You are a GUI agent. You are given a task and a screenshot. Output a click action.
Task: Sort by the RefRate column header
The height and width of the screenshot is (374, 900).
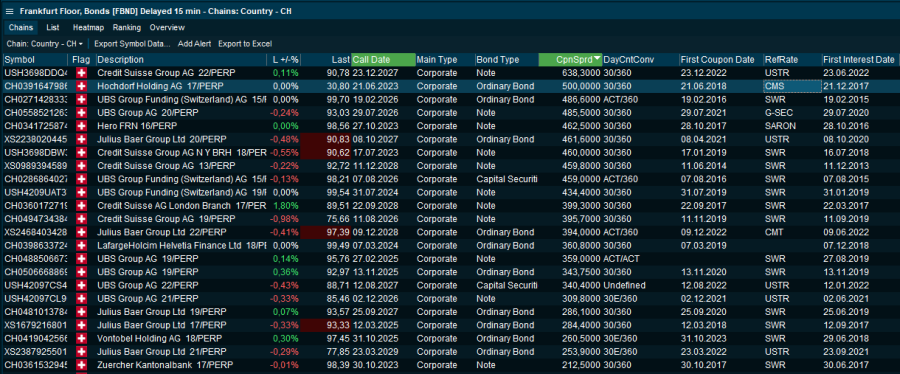click(x=792, y=60)
